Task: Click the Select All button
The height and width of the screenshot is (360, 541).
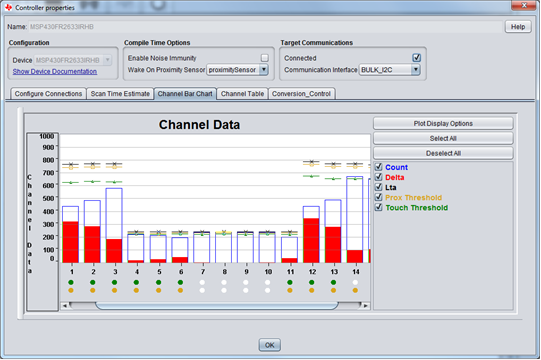Action: (x=443, y=138)
